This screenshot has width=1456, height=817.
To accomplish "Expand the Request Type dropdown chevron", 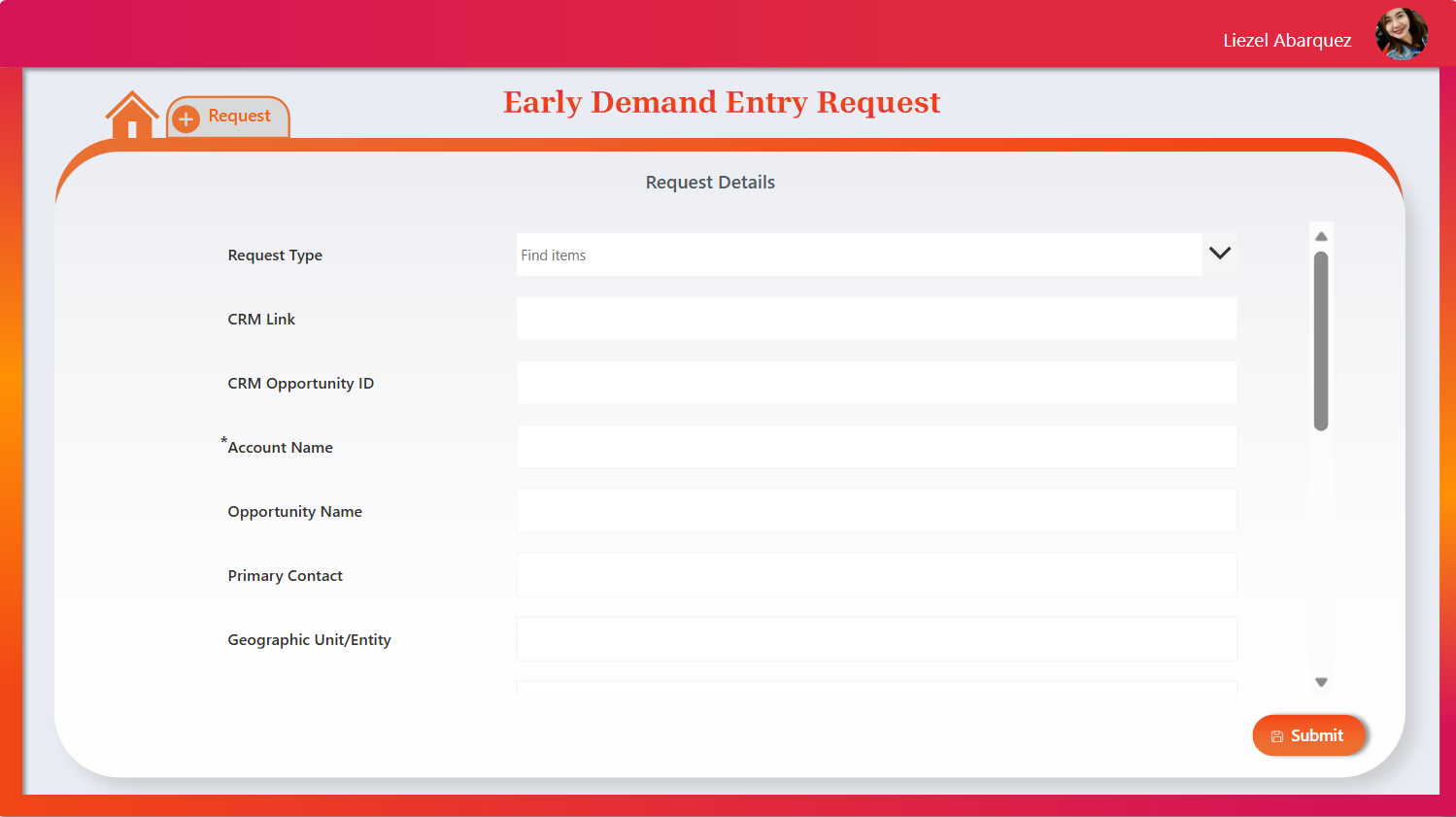I will [x=1220, y=254].
